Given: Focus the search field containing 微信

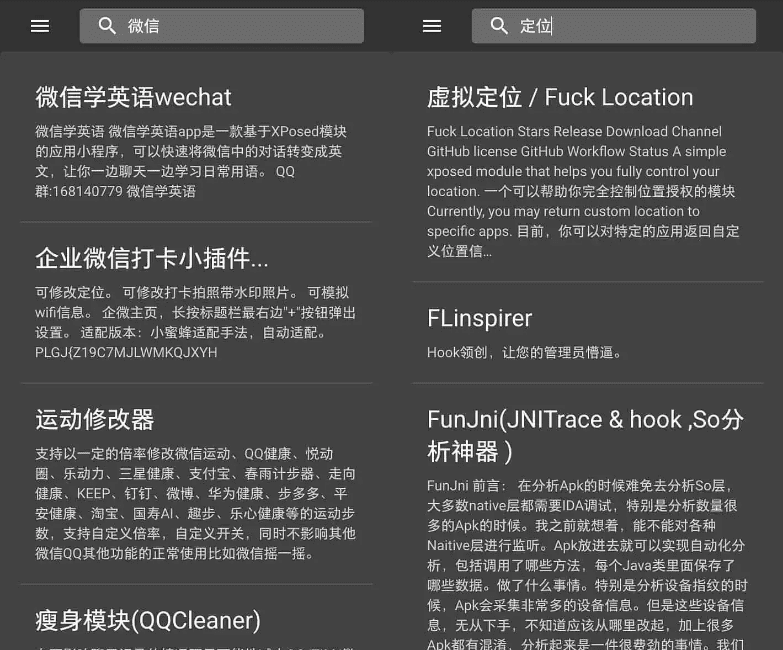Looking at the screenshot, I should coord(222,26).
